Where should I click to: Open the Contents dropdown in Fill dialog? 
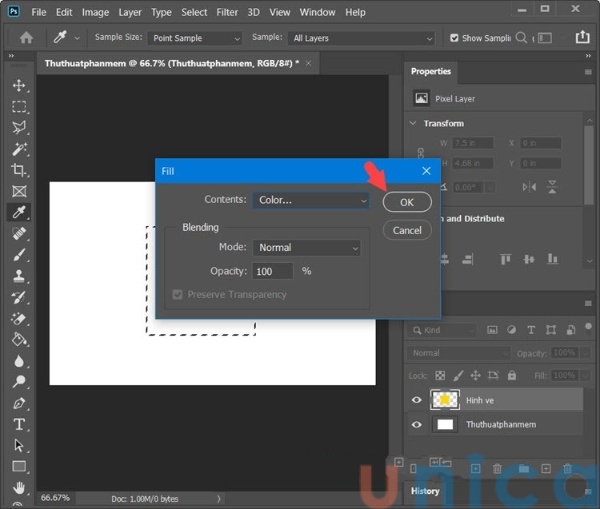(x=311, y=200)
